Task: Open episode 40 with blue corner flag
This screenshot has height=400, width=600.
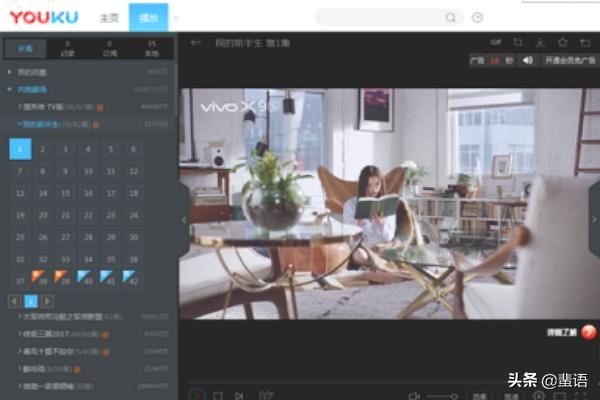Action: 88,281
